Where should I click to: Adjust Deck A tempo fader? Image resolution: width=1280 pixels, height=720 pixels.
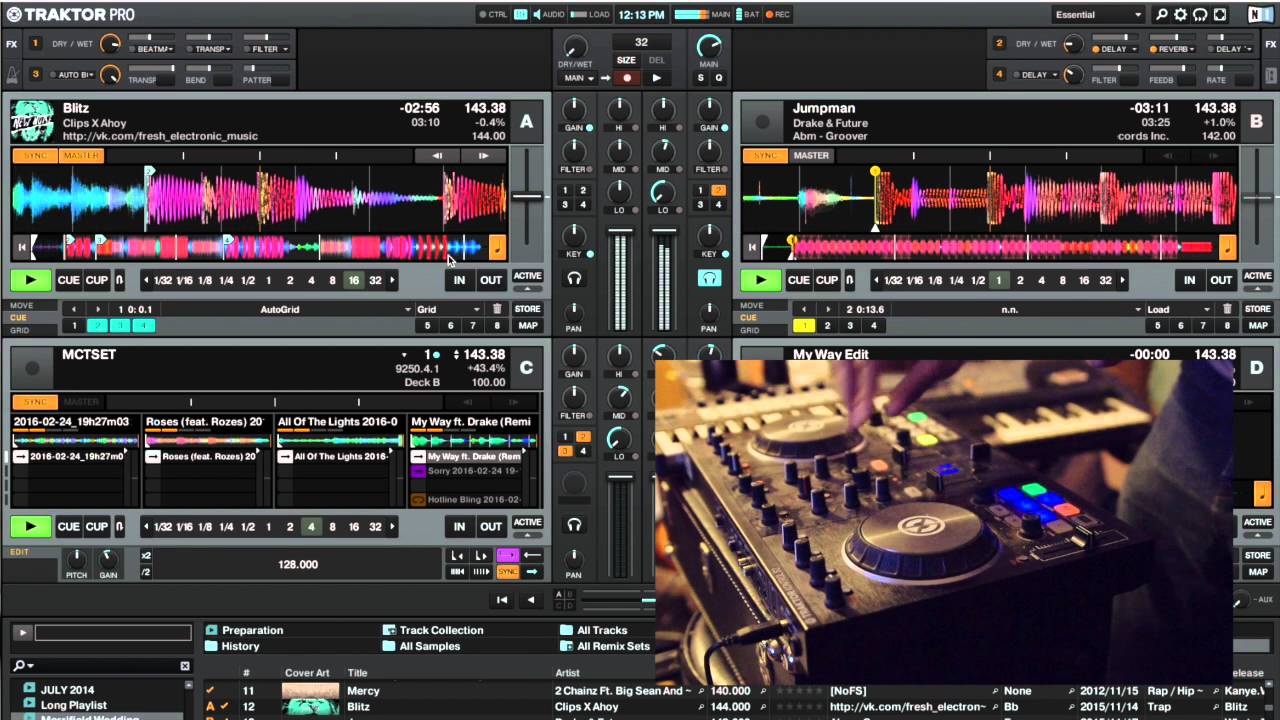527,196
